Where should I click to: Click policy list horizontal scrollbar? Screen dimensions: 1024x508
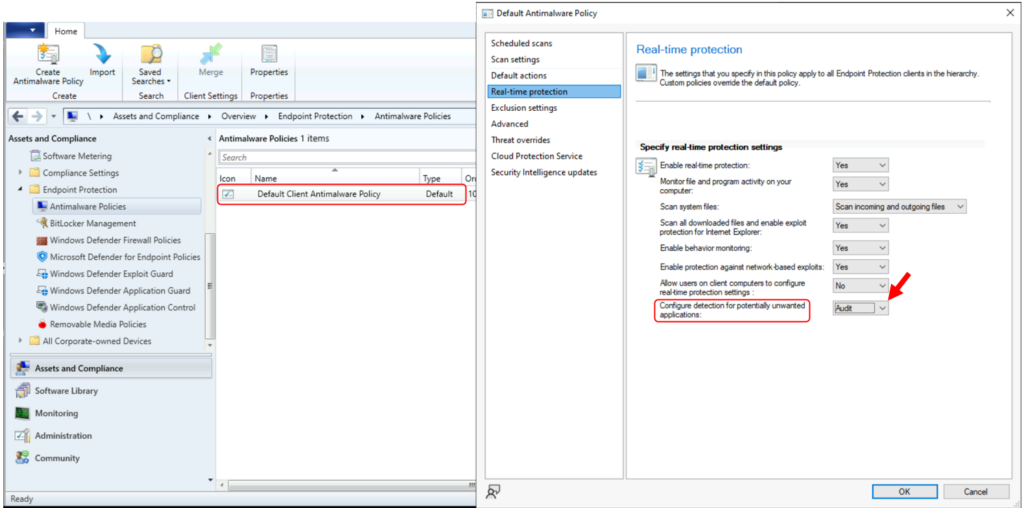(x=349, y=486)
